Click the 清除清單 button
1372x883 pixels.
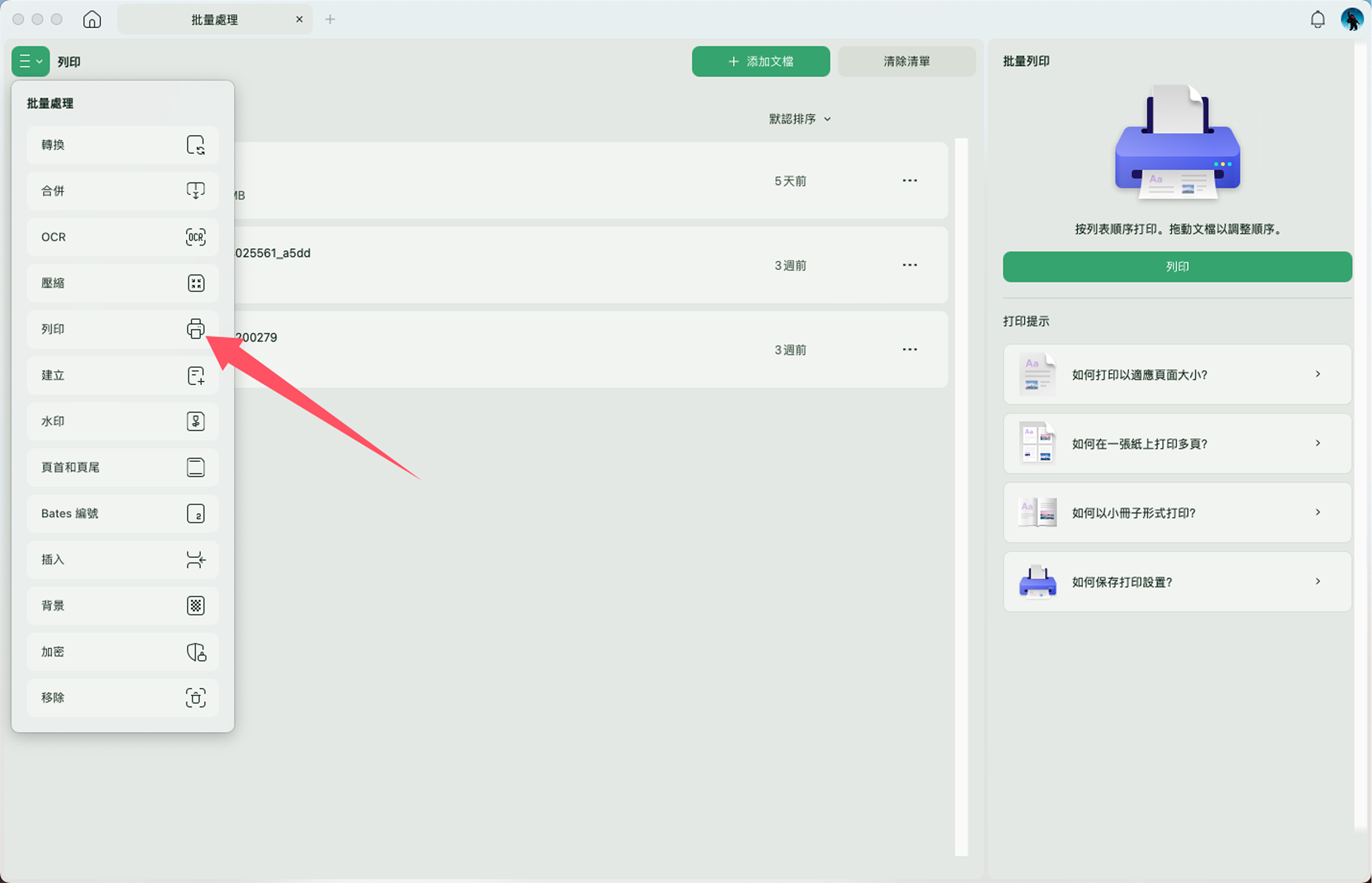pyautogui.click(x=907, y=61)
